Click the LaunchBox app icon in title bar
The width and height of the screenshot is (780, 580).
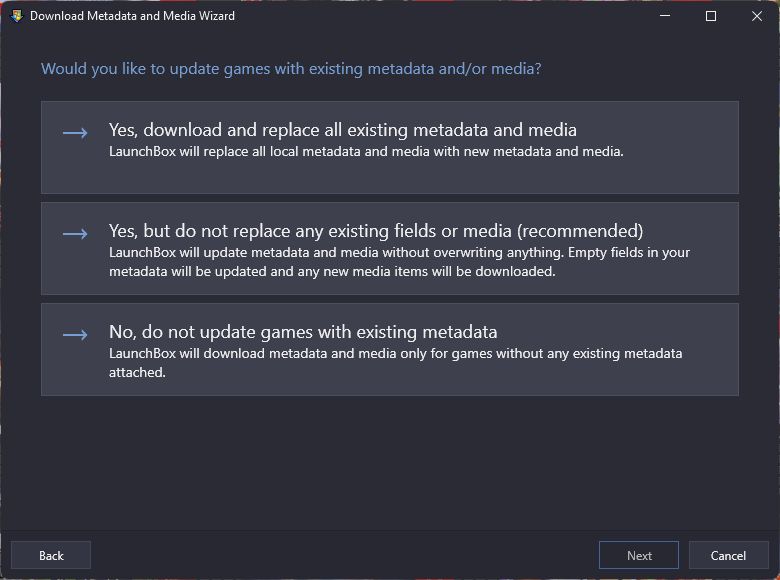17,16
